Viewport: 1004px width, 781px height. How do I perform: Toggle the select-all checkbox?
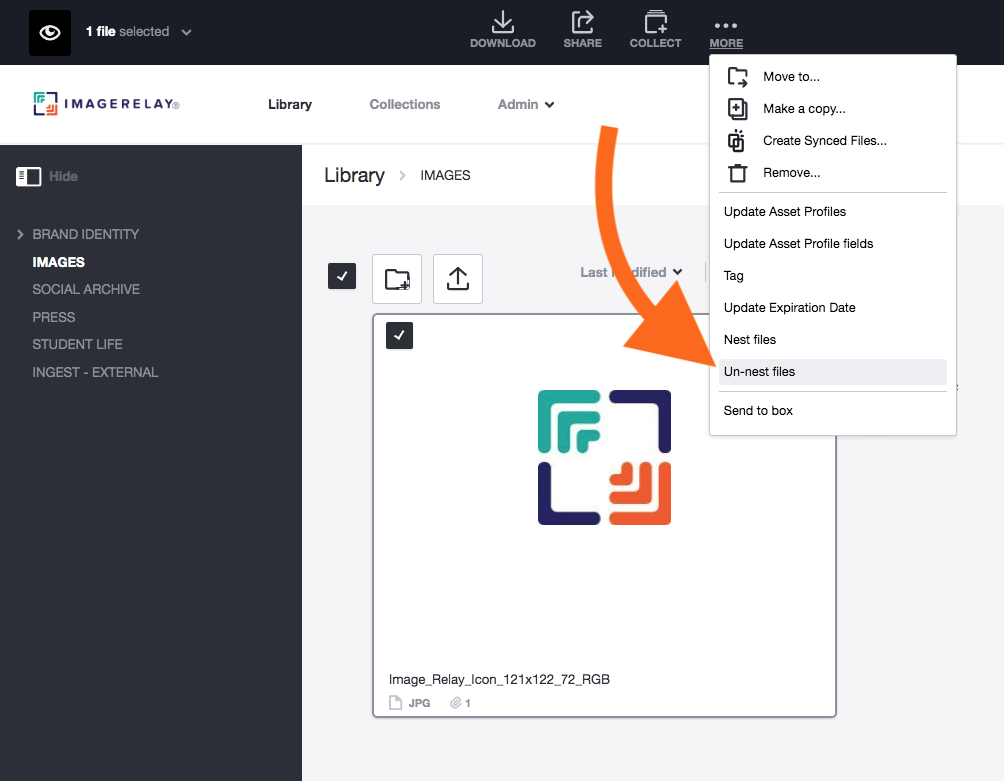click(x=342, y=276)
